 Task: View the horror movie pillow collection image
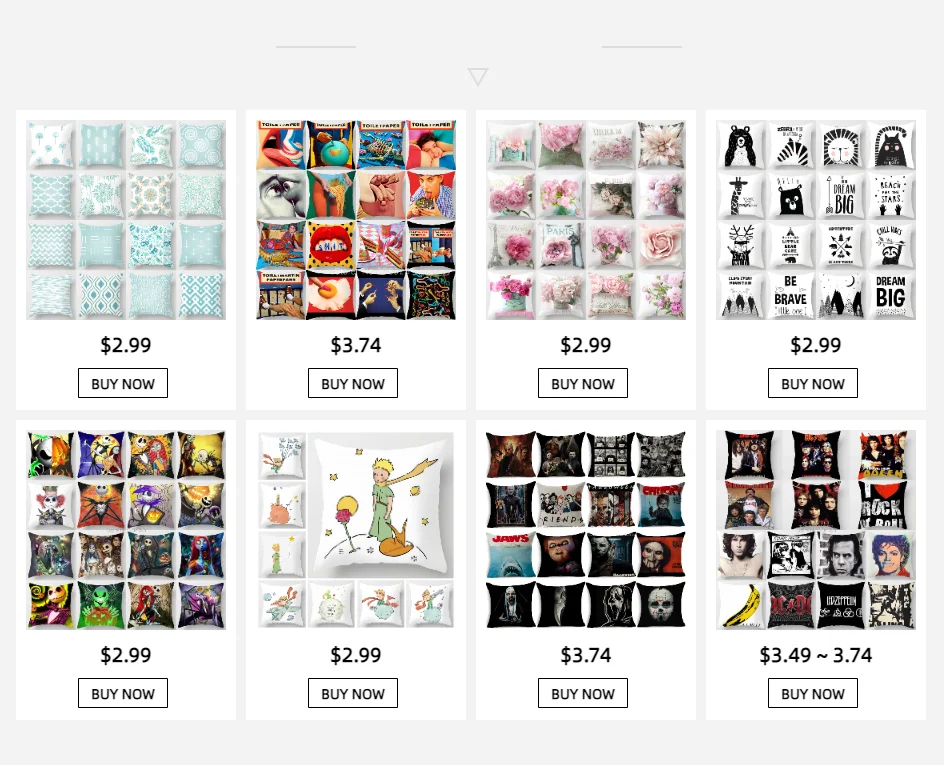point(586,530)
